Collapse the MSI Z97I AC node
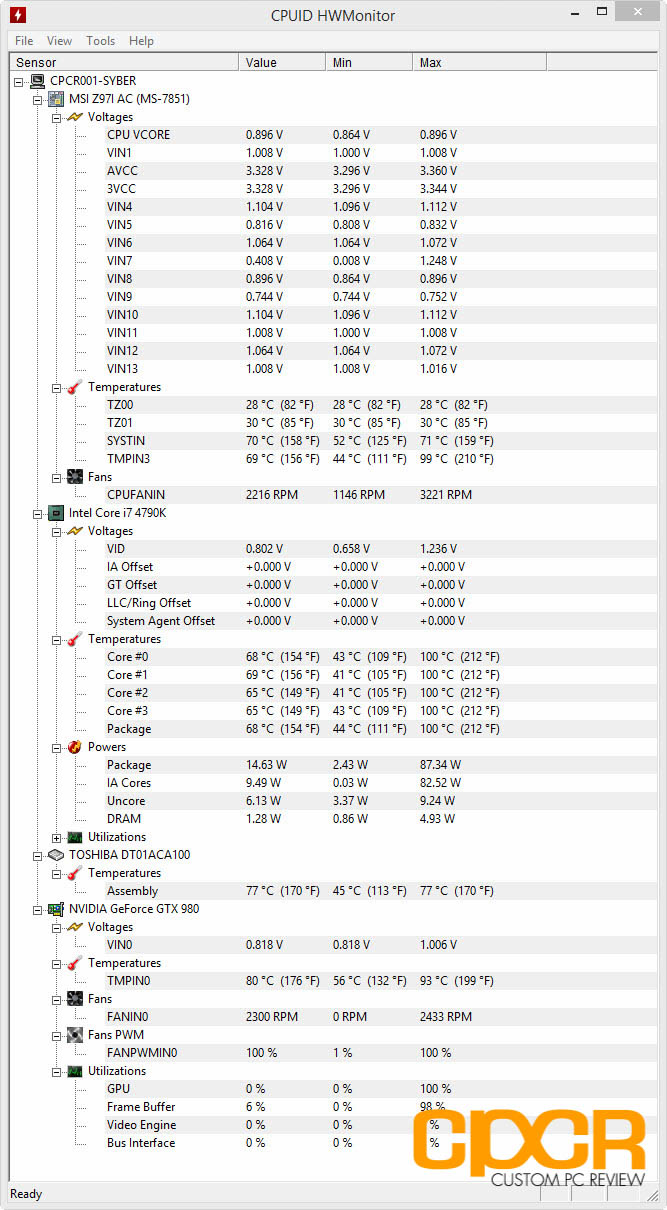This screenshot has width=667, height=1210. [x=39, y=100]
